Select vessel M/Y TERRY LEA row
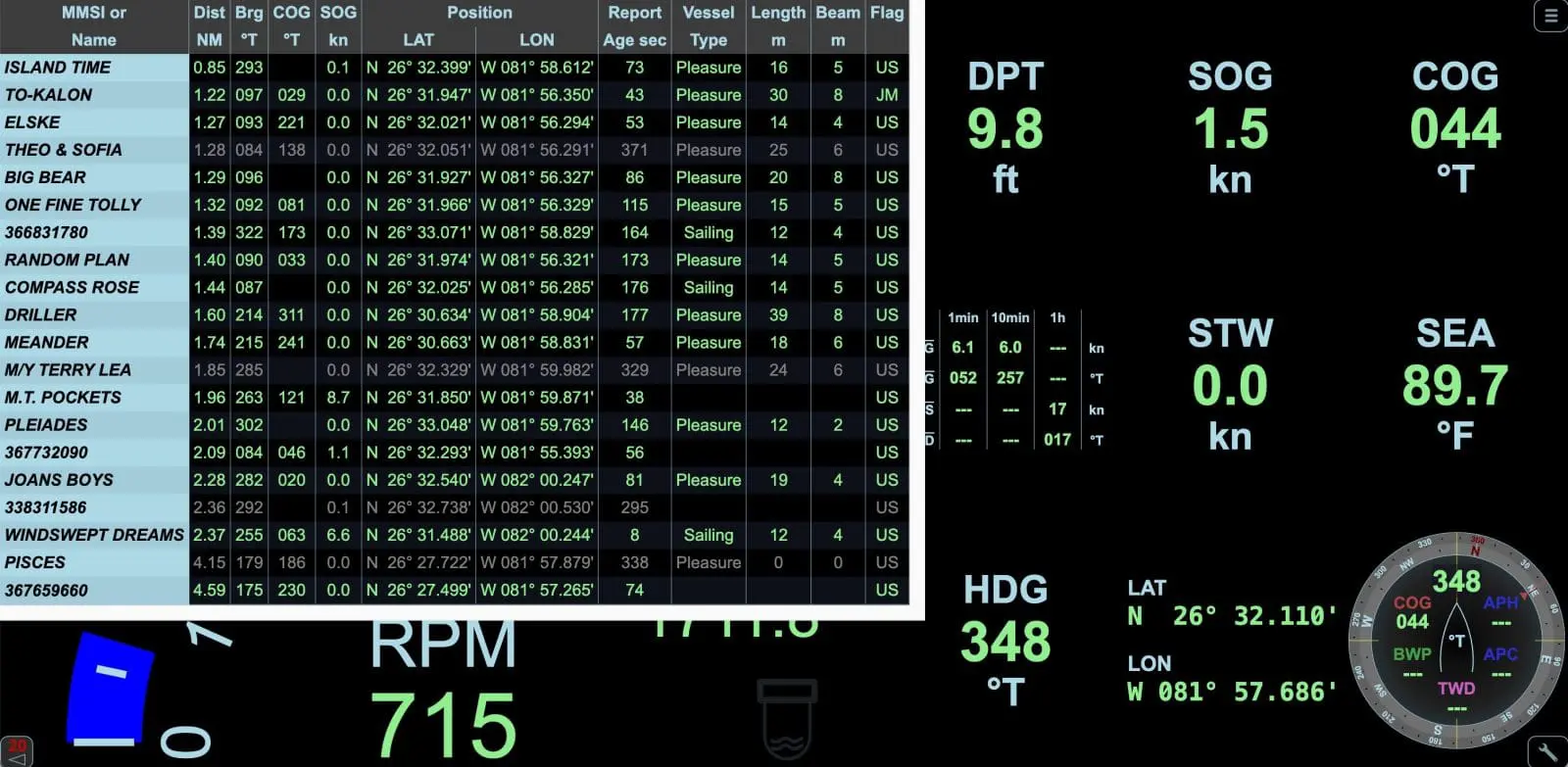1568x767 pixels. 454,369
